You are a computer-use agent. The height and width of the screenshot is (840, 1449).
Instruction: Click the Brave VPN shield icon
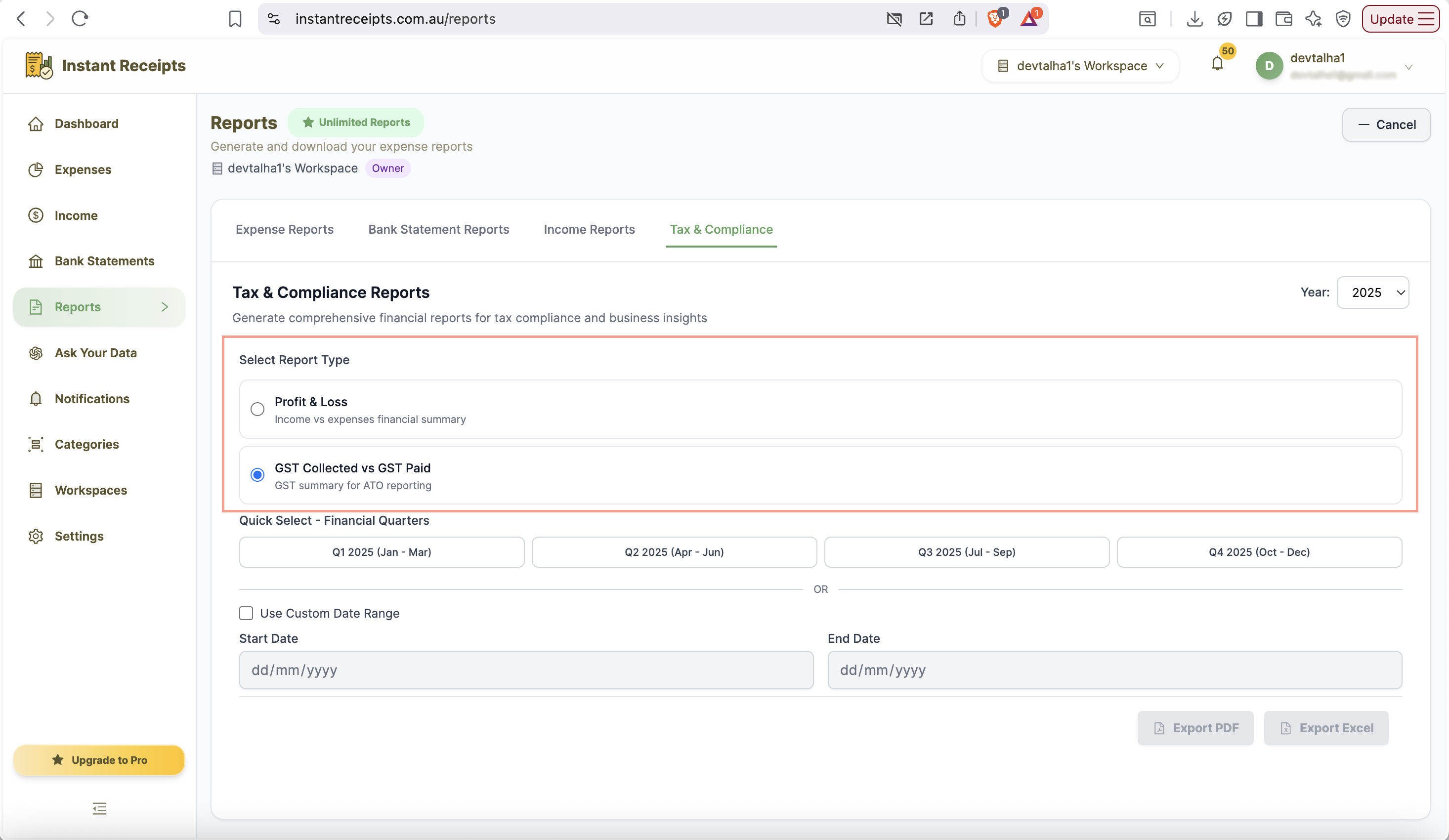[x=1343, y=19]
